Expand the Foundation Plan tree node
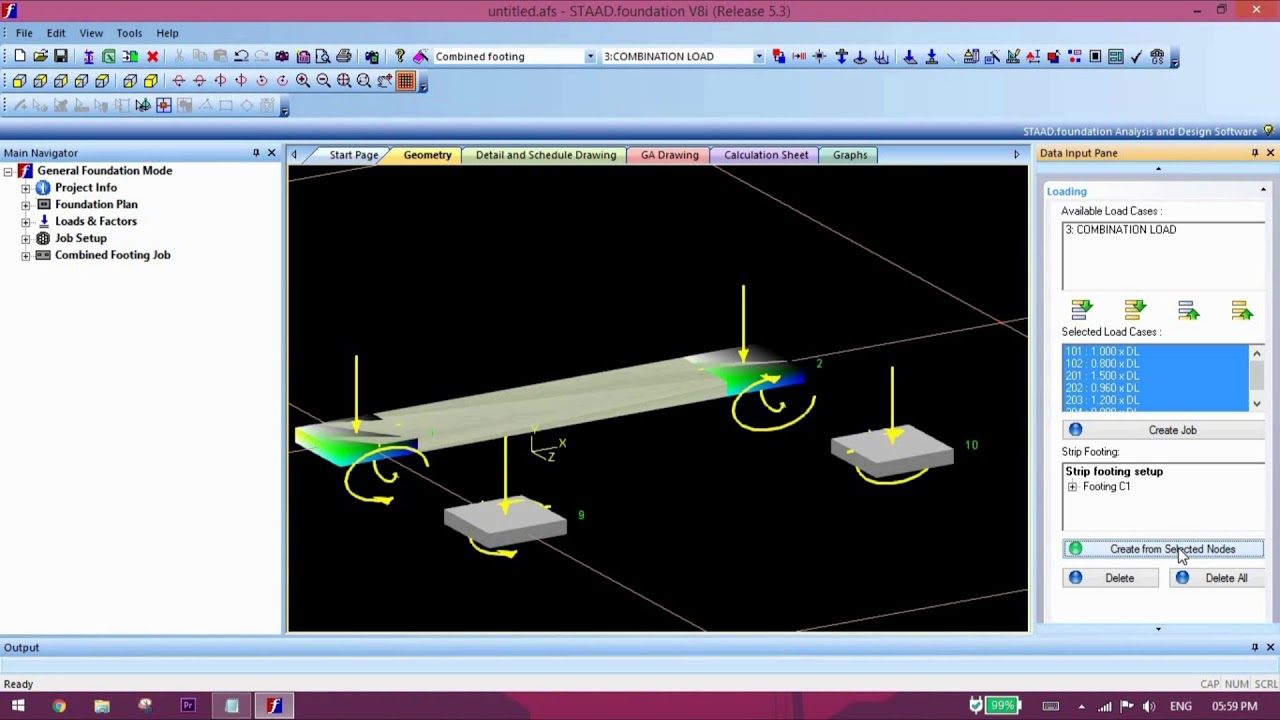Image resolution: width=1280 pixels, height=720 pixels. tap(26, 205)
